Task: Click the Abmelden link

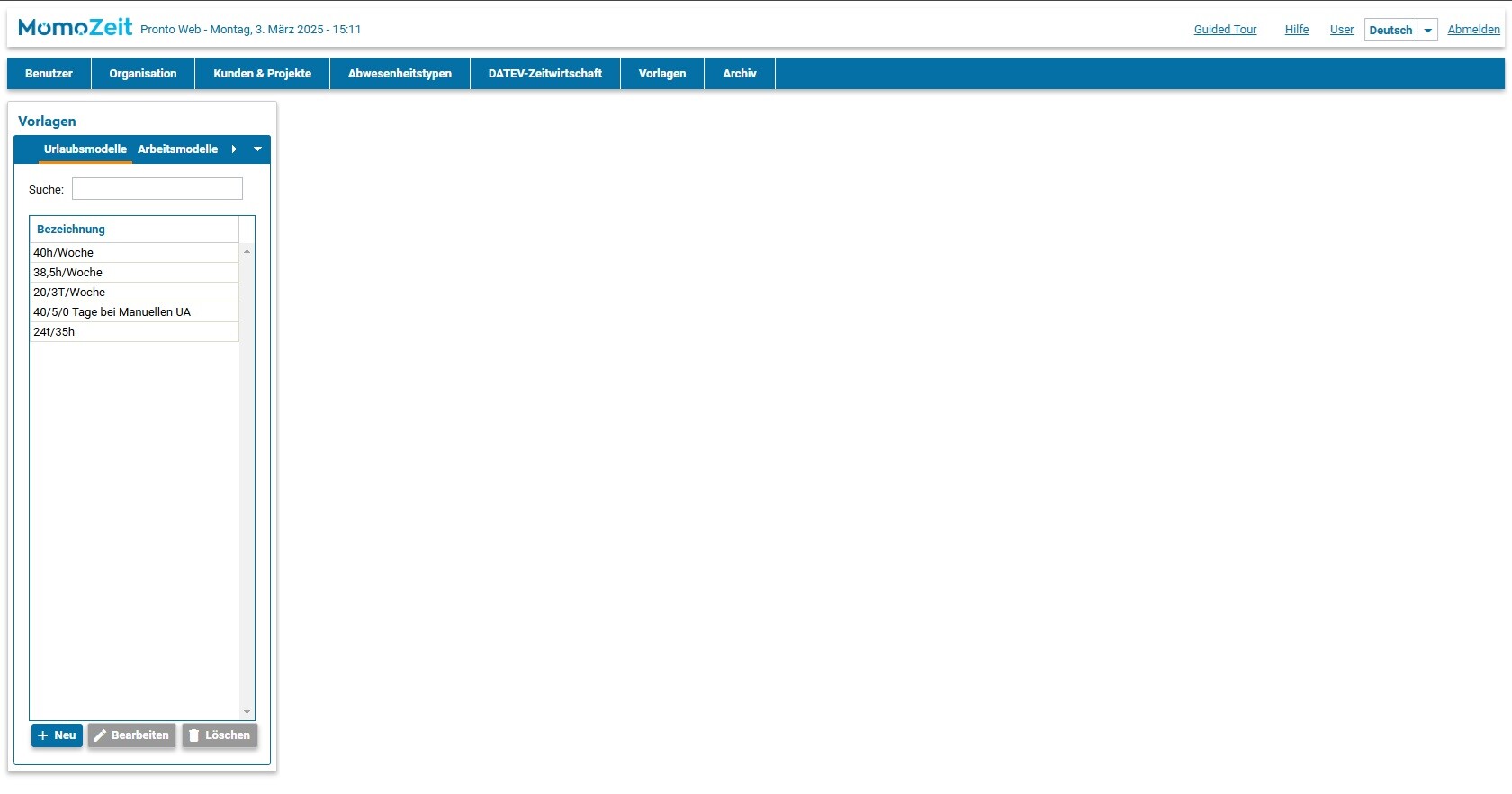Action: pos(1473,30)
